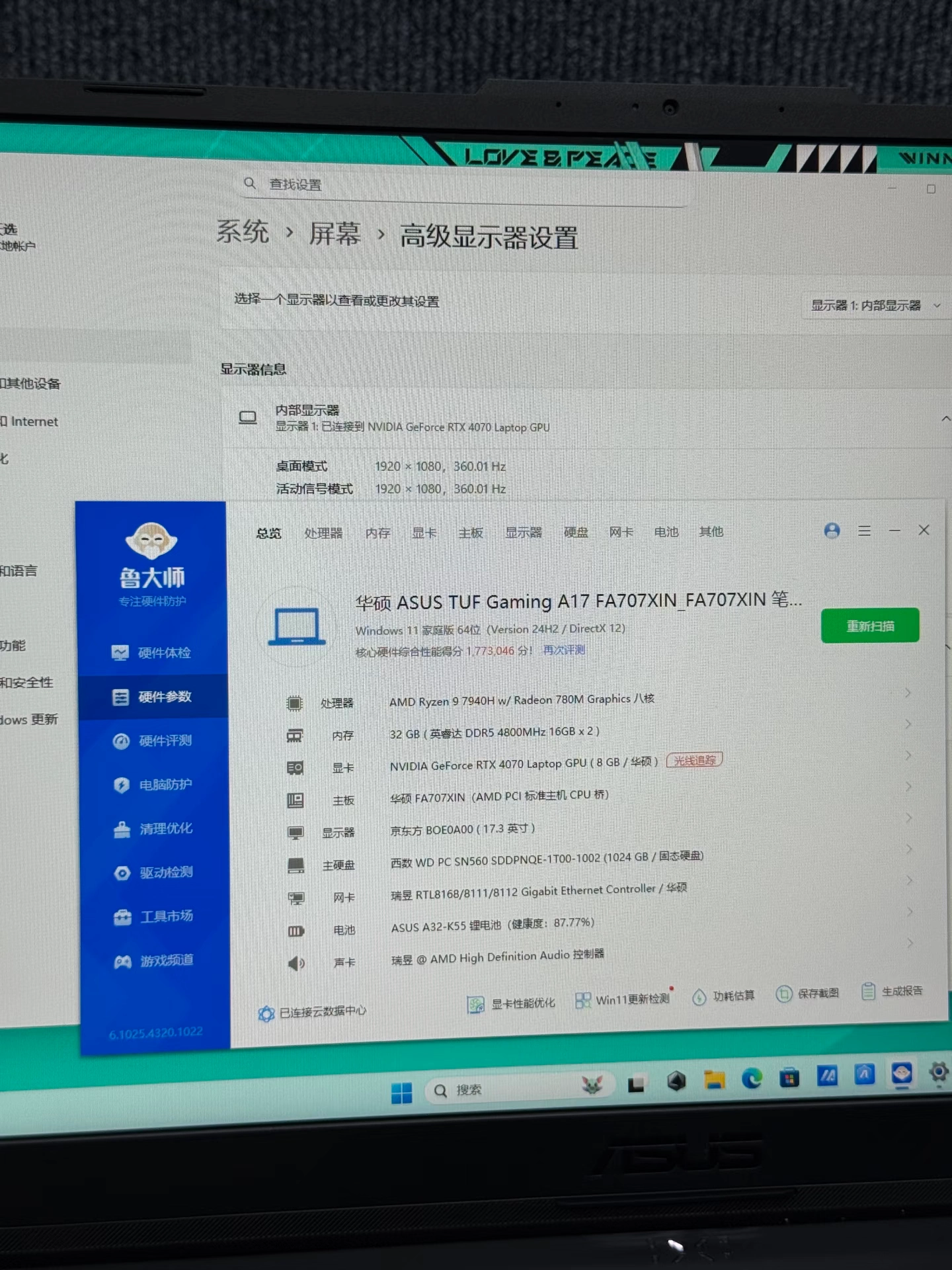The image size is (952, 1270).
Task: Expand the 处理器 row details arrow
Action: pyautogui.click(x=908, y=693)
